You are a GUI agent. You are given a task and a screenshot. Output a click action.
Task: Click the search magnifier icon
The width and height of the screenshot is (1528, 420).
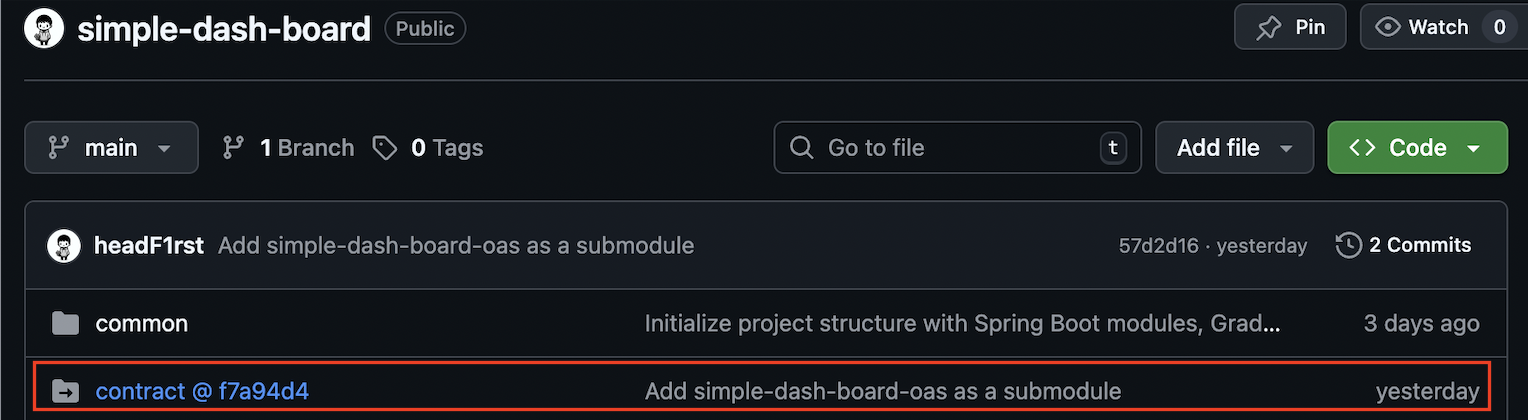pyautogui.click(x=801, y=148)
